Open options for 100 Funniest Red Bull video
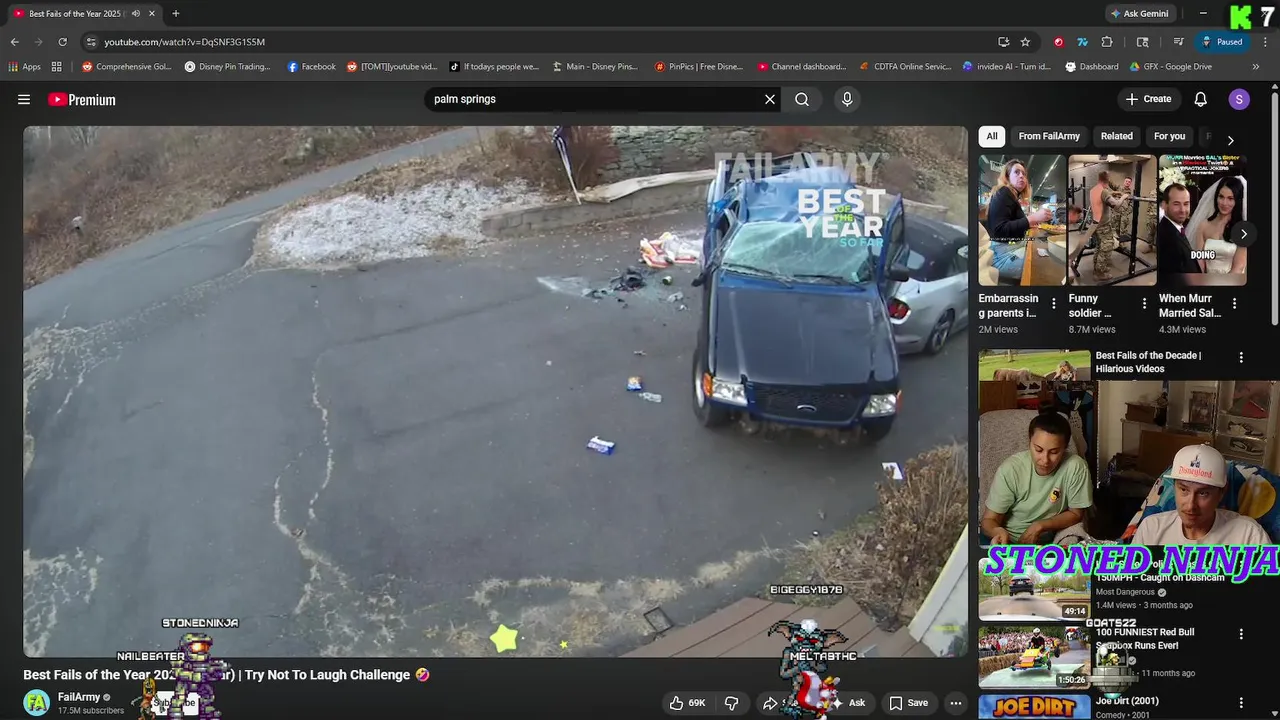Screen dimensions: 1280x720 [1241, 634]
